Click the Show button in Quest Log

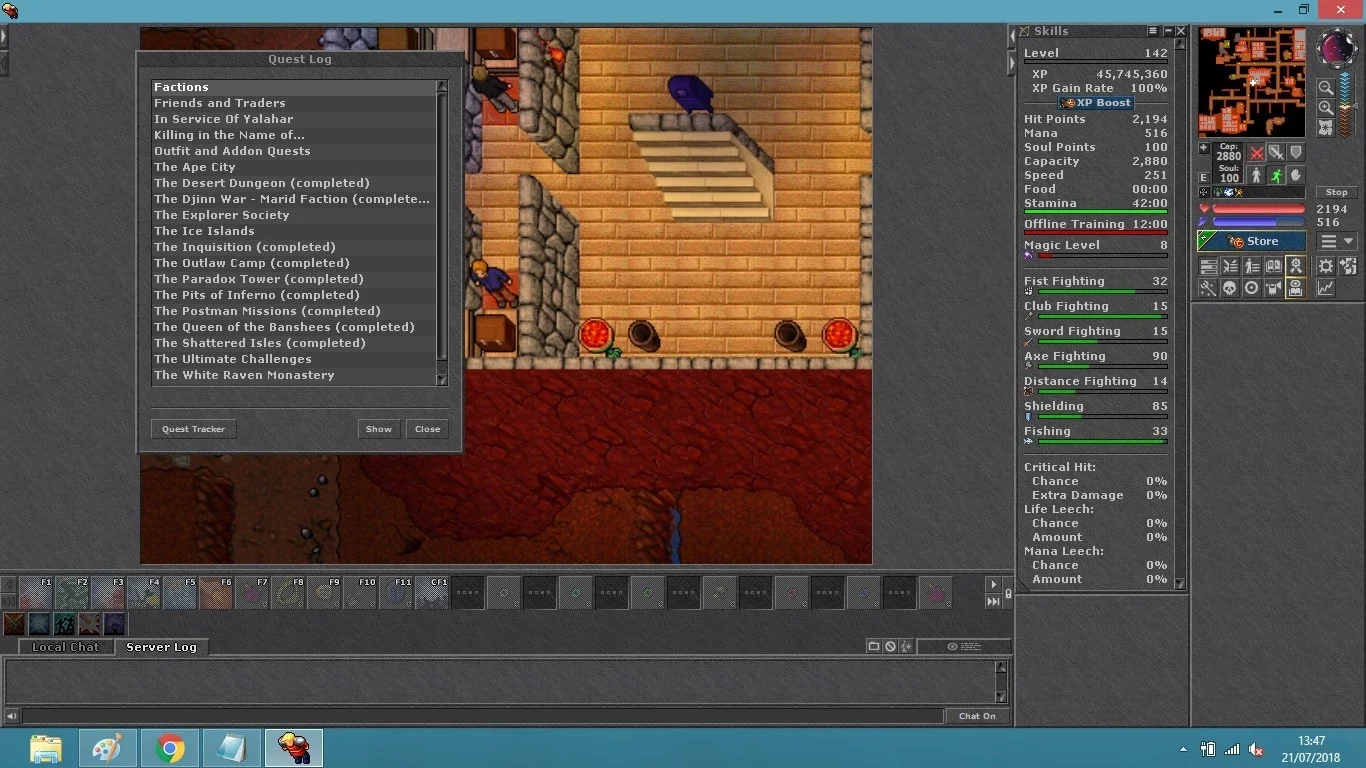(x=379, y=429)
